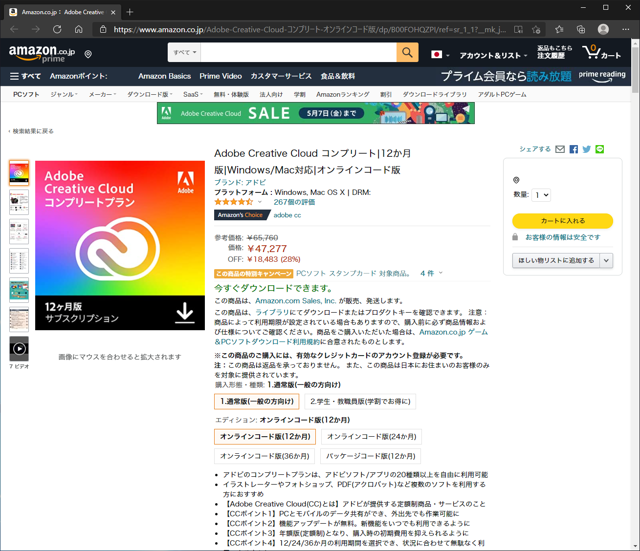Click the location pin icon in buy box

[x=516, y=180]
